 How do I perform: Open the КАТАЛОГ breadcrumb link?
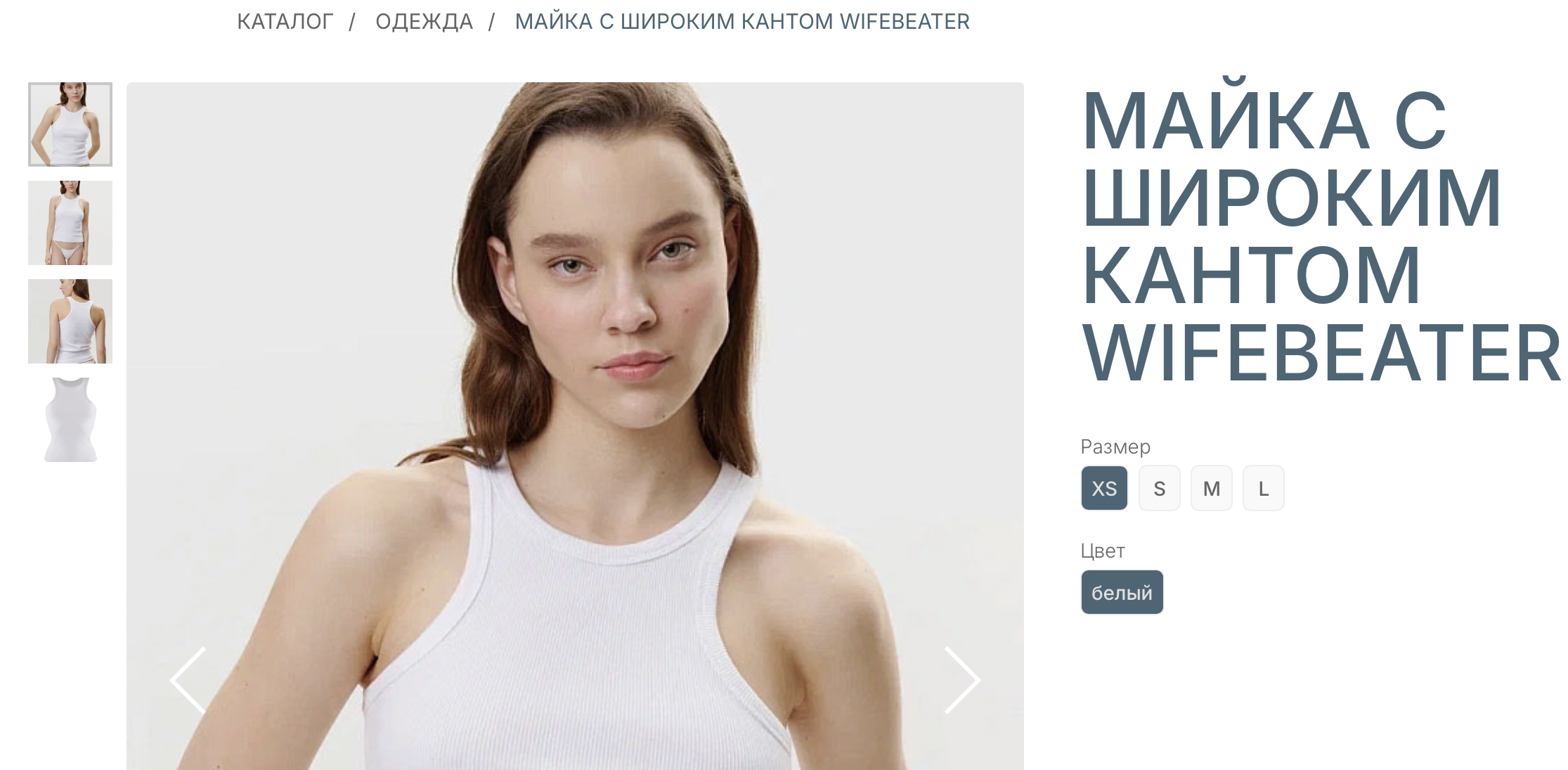point(285,22)
